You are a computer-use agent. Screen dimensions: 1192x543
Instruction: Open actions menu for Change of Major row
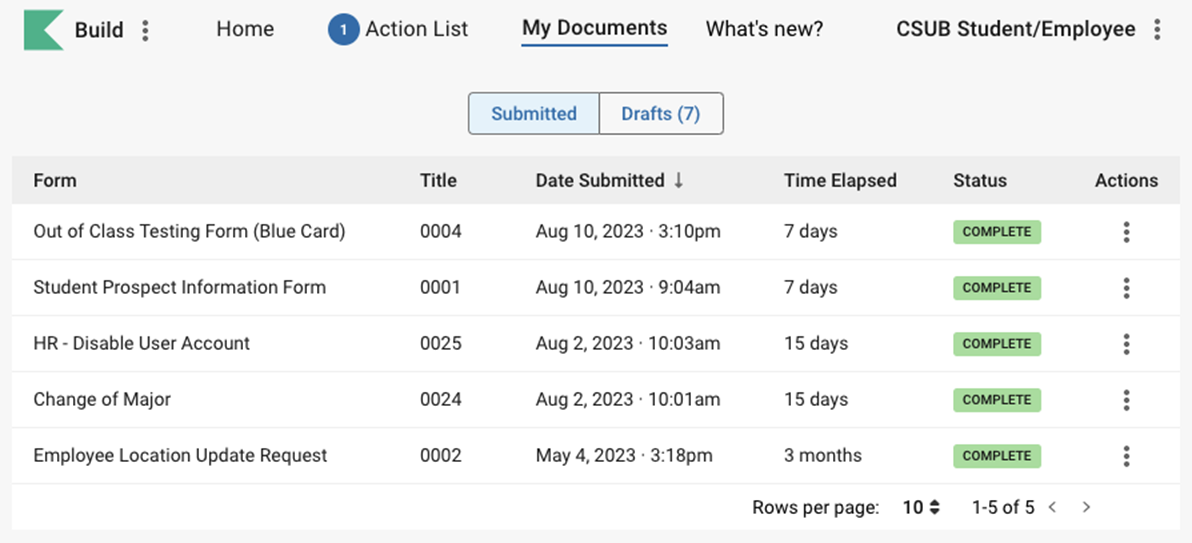[x=1126, y=400]
